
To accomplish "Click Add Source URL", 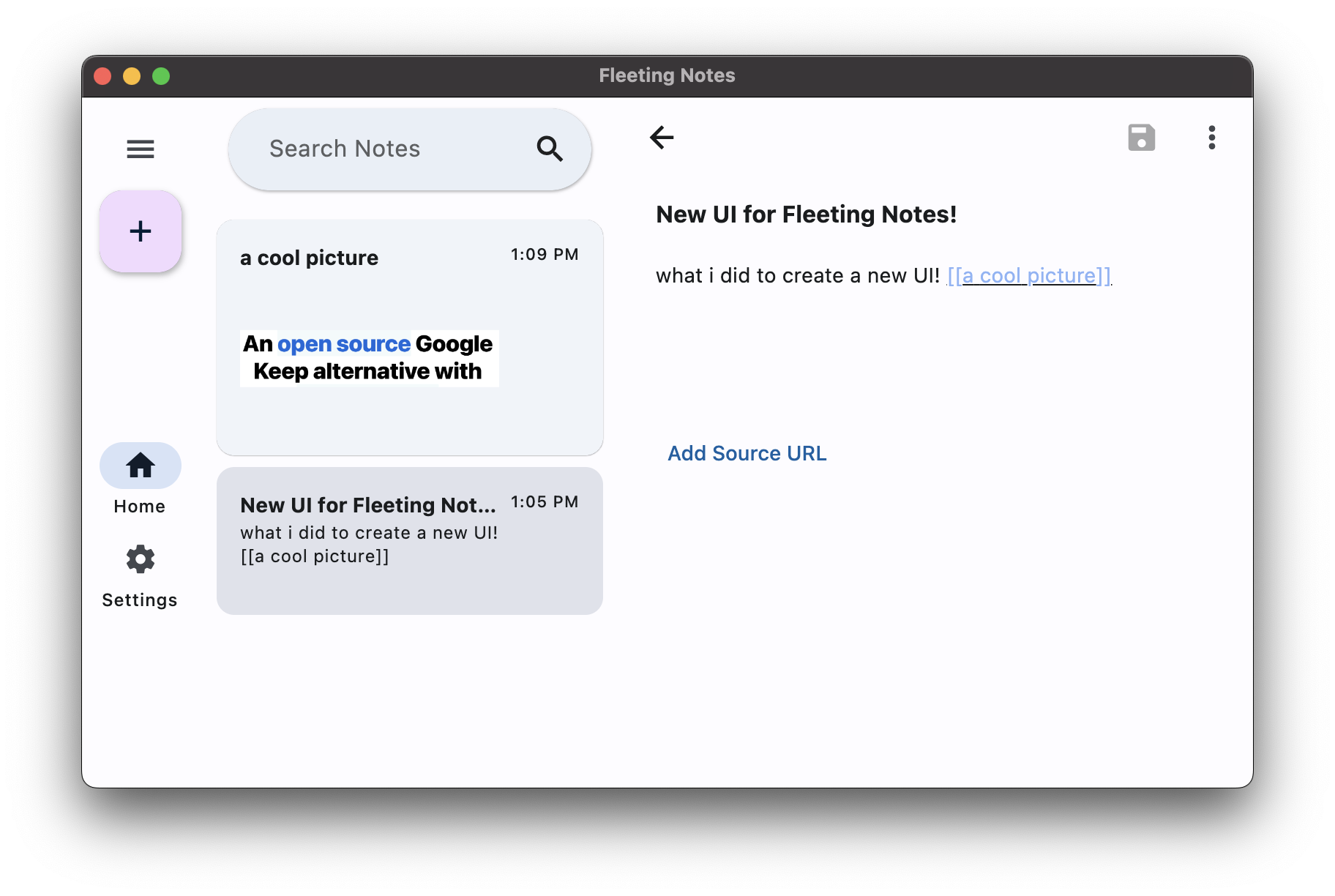I will (747, 453).
